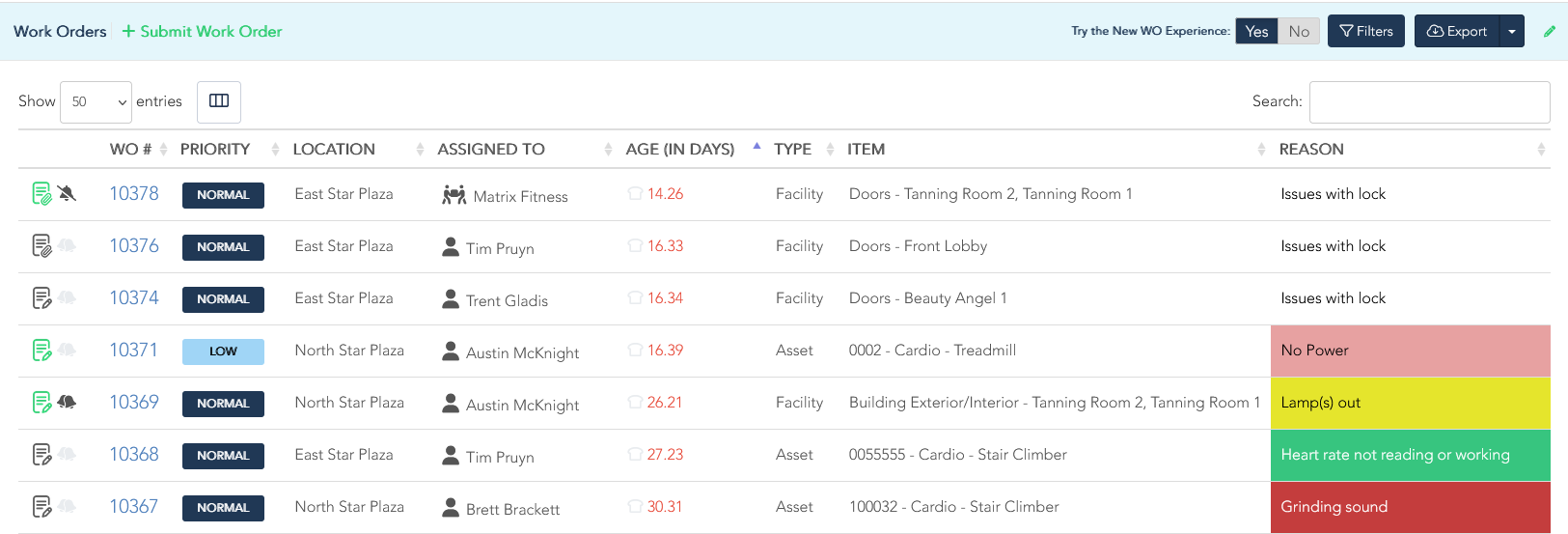Toggle New WO Experience to Yes

tap(1256, 31)
